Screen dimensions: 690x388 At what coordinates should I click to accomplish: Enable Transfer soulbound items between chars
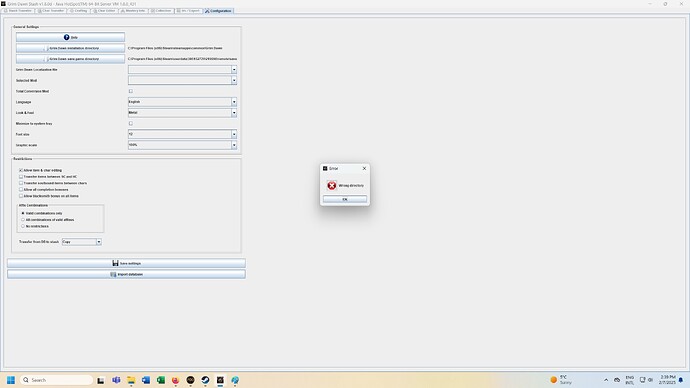pyautogui.click(x=21, y=183)
